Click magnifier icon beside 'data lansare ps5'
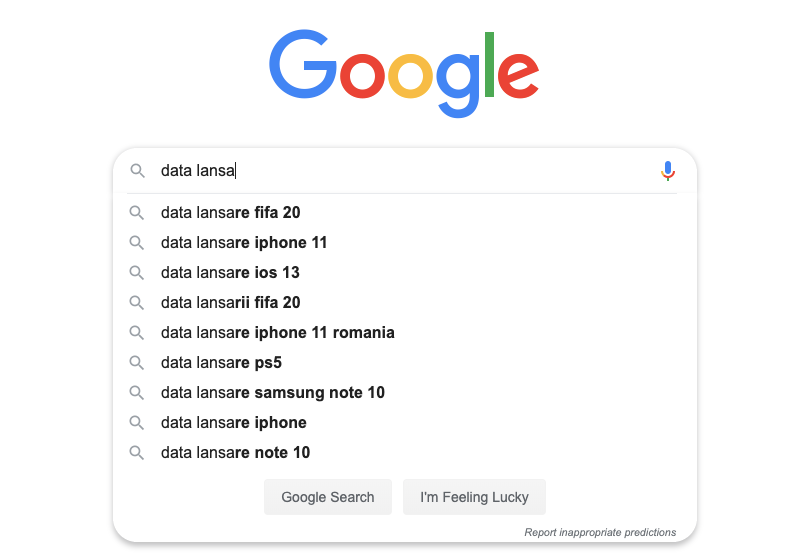Screen dimensions: 798x556 (137, 362)
